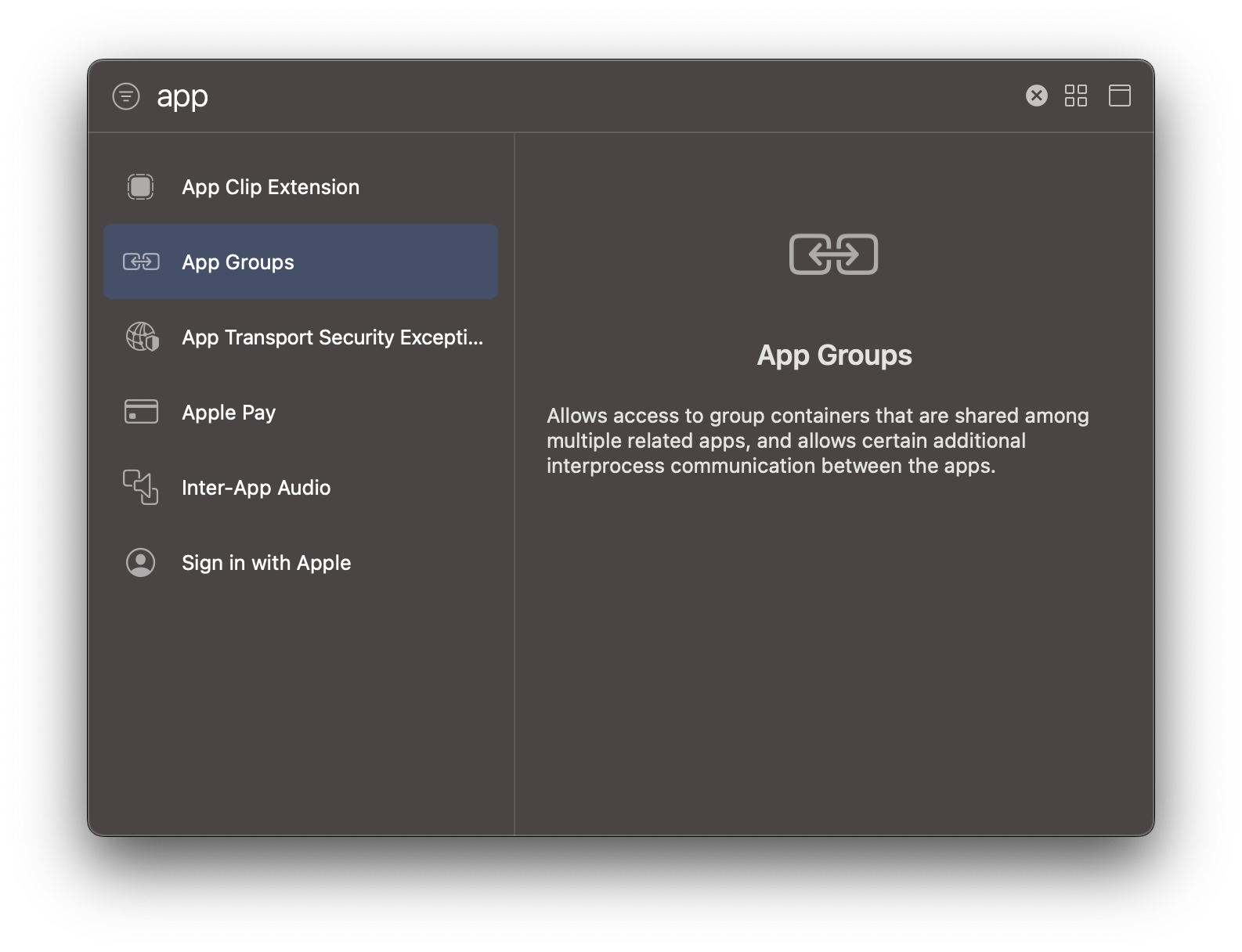Viewport: 1242px width, 952px height.
Task: Click the App Transport Security globe icon
Action: 142,337
